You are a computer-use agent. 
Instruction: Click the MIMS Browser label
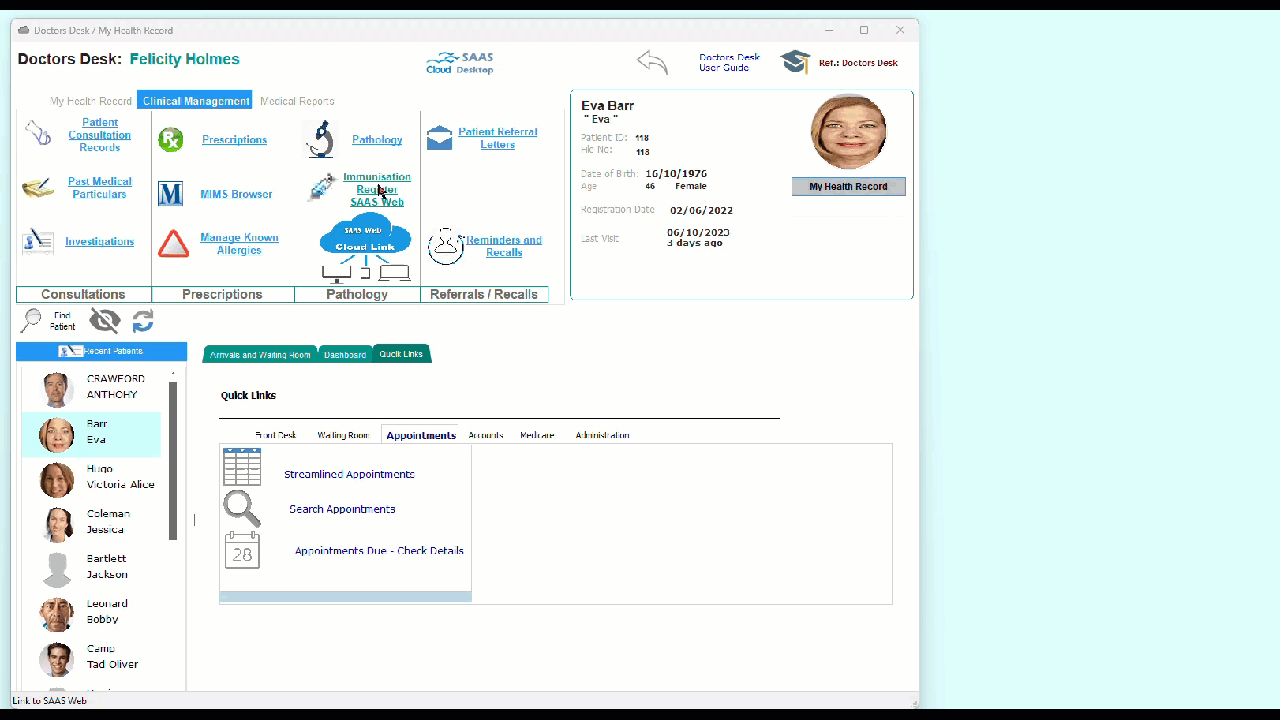tap(236, 194)
